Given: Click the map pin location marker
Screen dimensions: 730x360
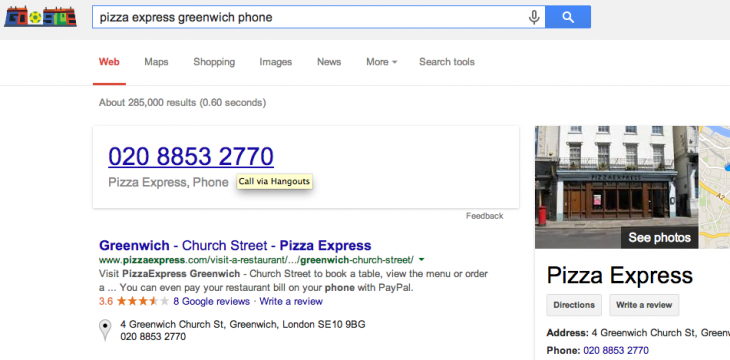Looking at the screenshot, I should 106,330.
